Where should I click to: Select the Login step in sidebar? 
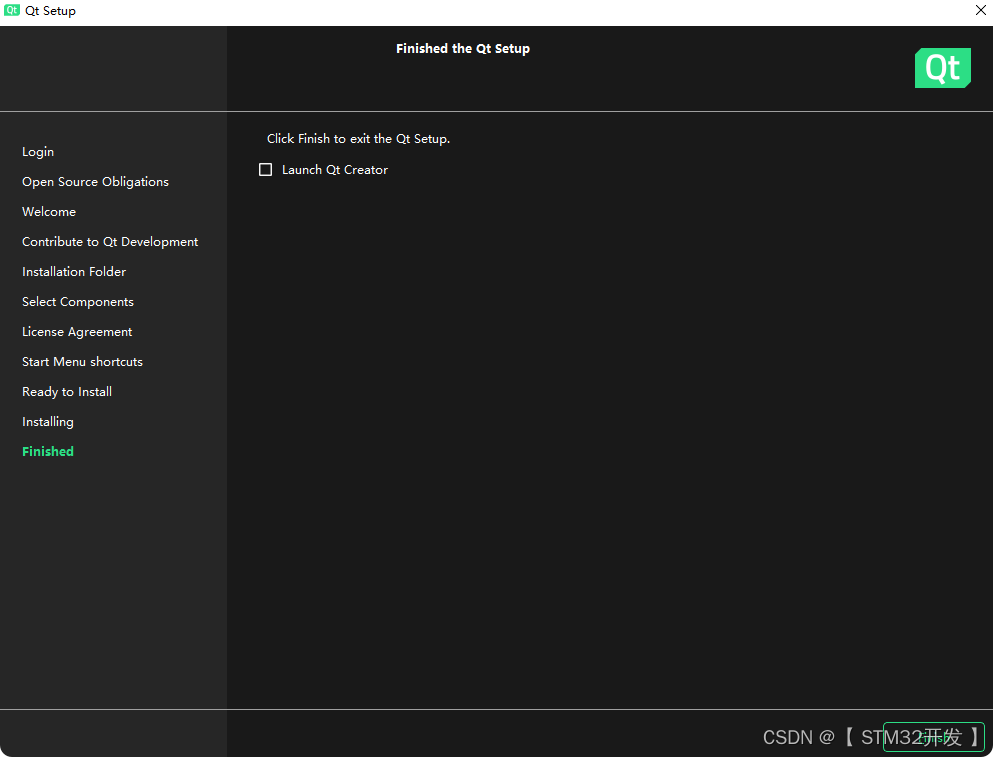click(x=38, y=152)
